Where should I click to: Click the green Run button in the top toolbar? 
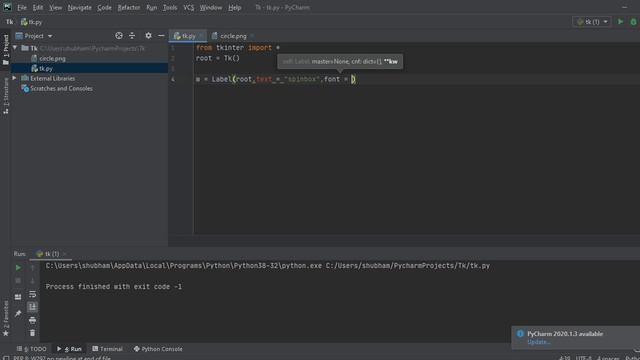620,22
